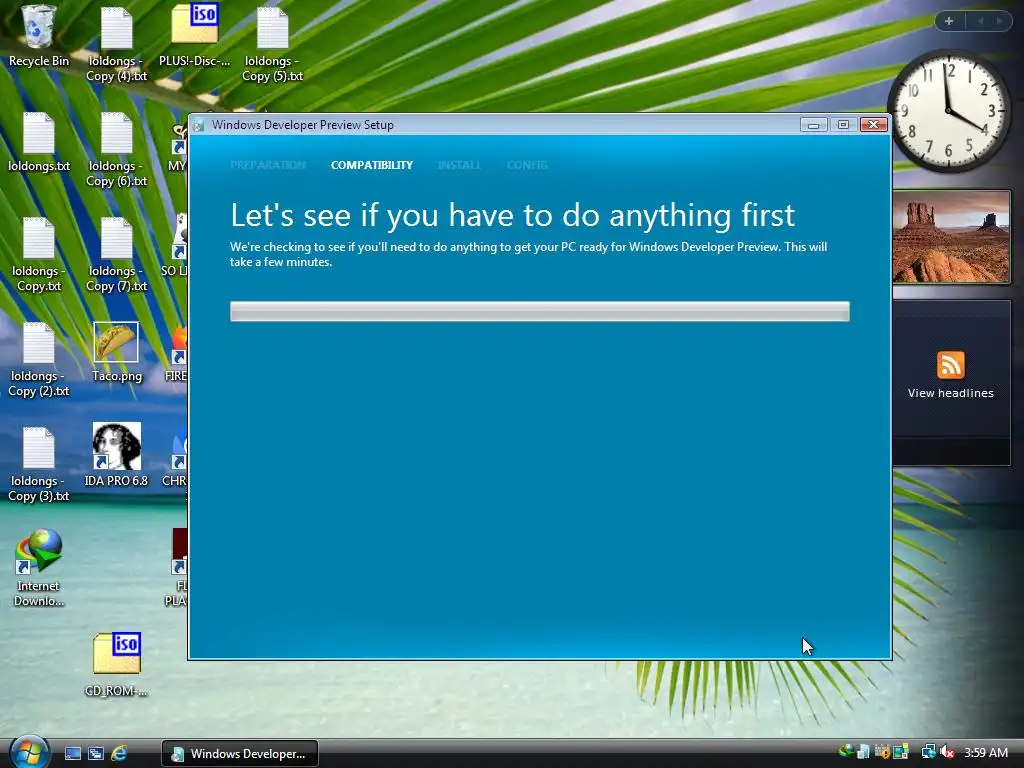Click the Internet Download Manager tray icon

pos(846,752)
